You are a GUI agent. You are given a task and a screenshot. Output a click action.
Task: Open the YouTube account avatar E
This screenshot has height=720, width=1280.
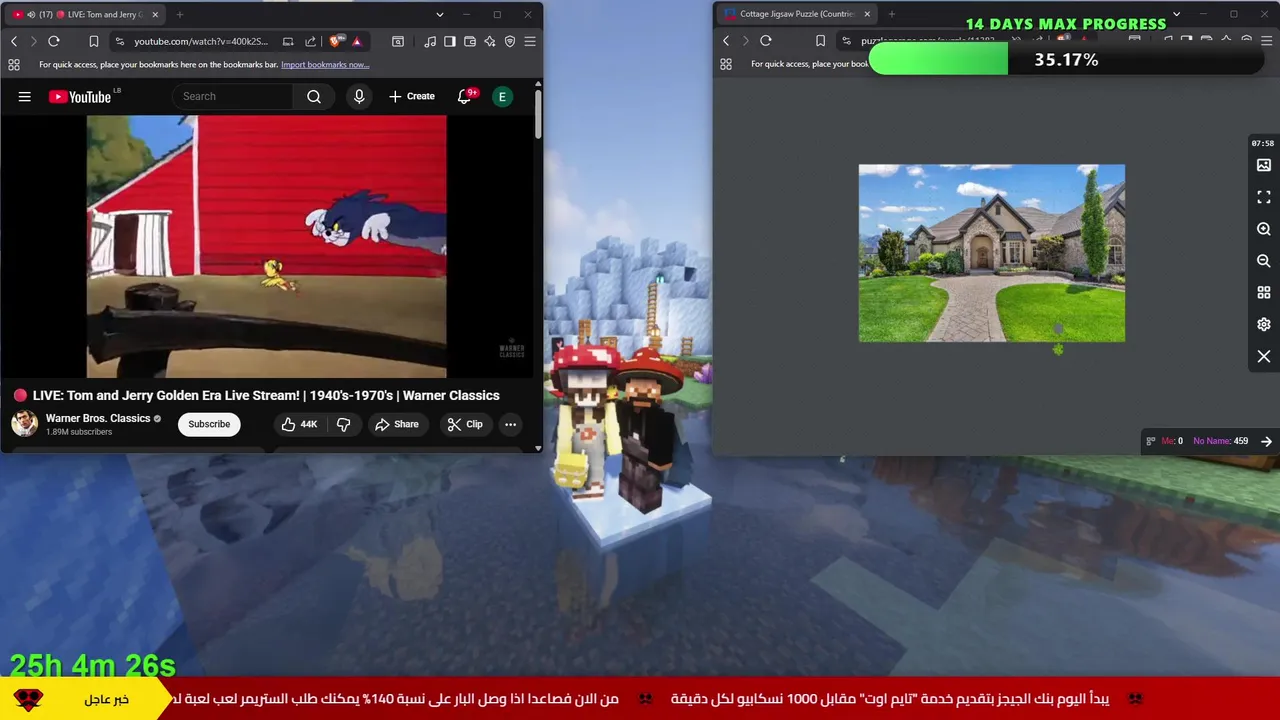(x=503, y=97)
